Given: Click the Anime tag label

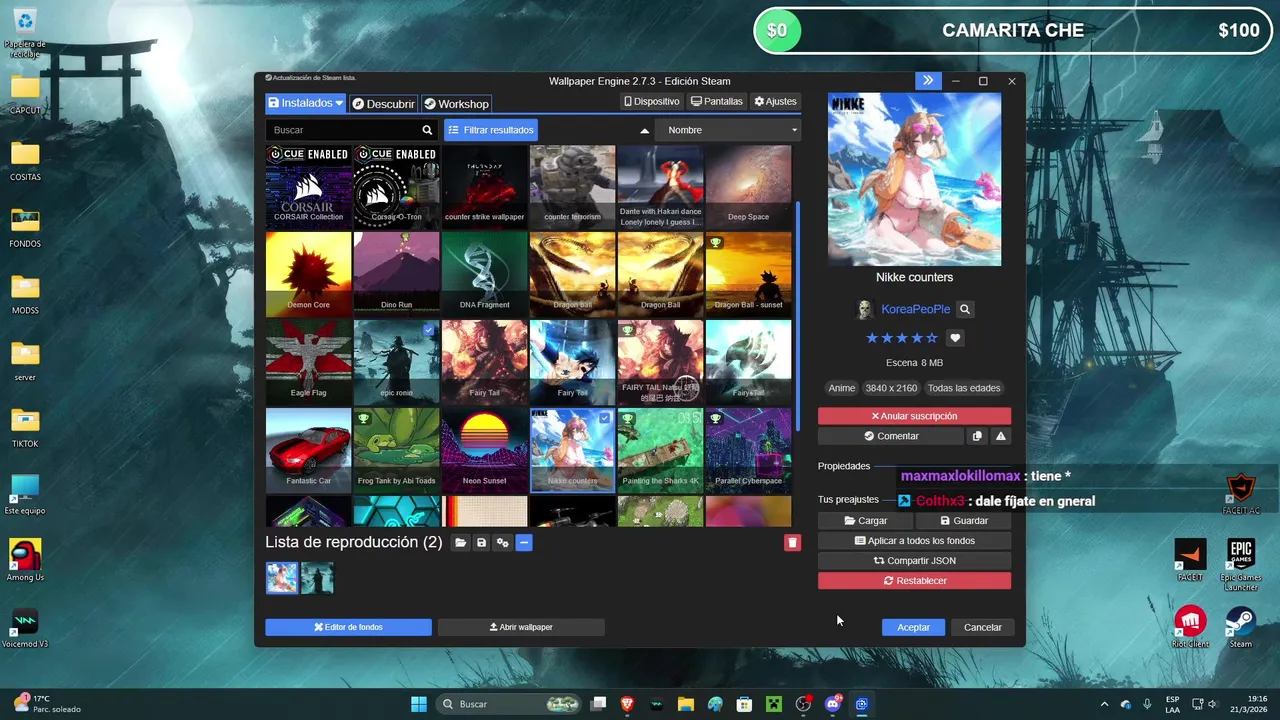Looking at the screenshot, I should tap(842, 388).
